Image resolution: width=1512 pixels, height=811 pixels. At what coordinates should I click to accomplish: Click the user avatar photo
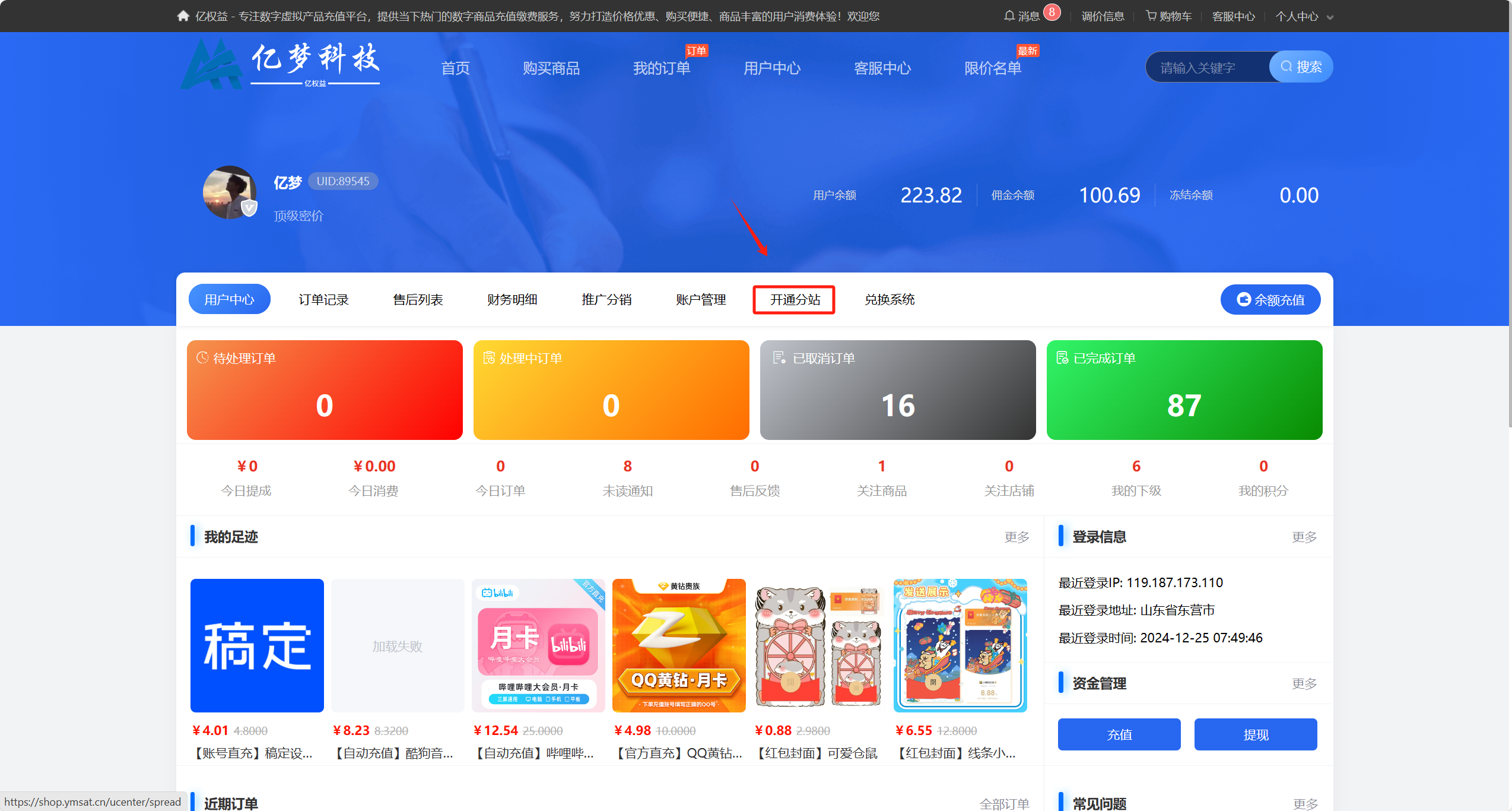tap(230, 192)
